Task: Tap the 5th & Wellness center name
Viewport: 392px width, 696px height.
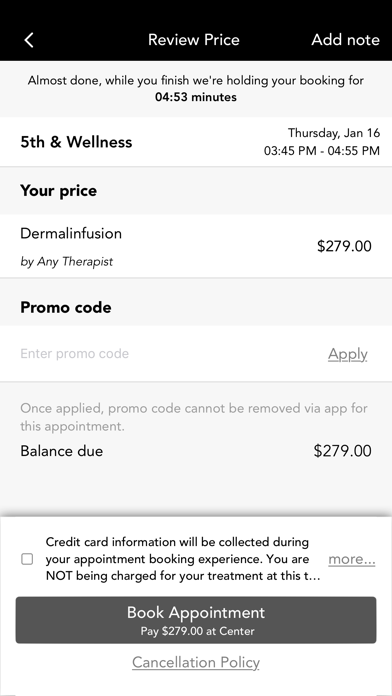Action: coord(76,142)
